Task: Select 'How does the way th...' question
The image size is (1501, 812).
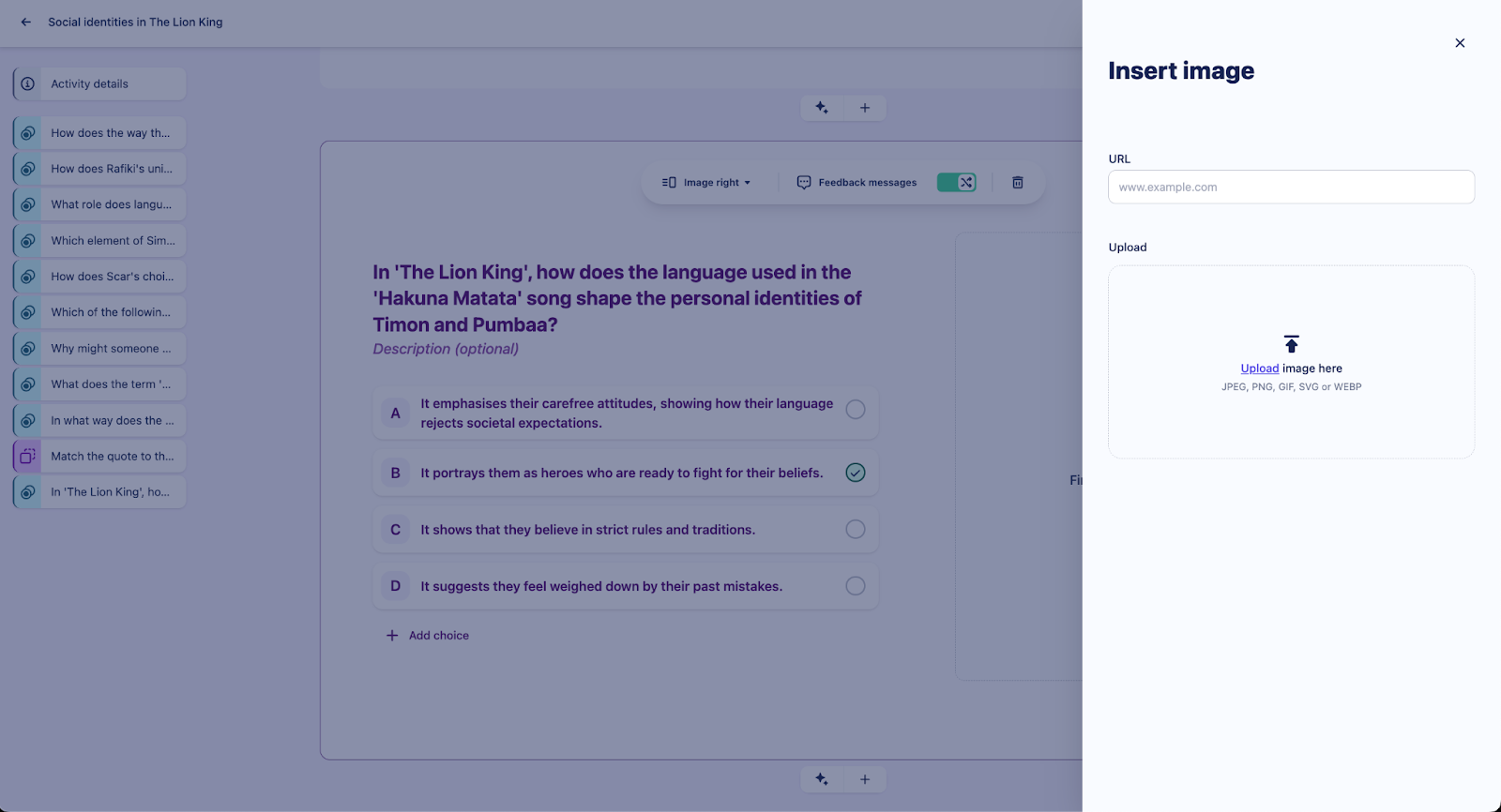Action: tap(99, 133)
